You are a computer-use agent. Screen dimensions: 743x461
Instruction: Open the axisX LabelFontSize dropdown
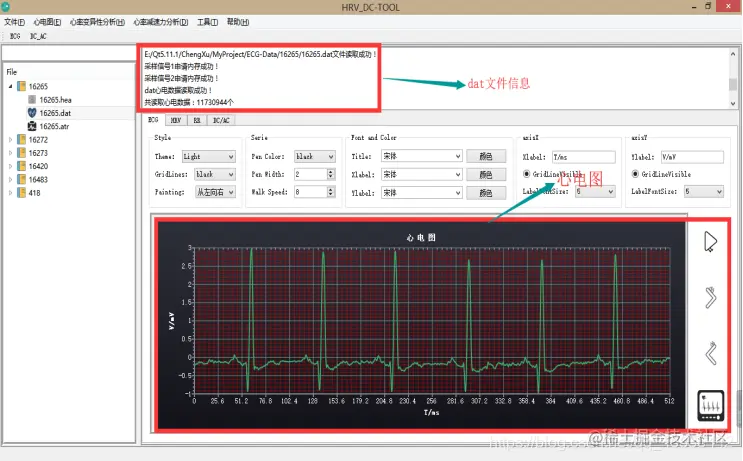(x=595, y=191)
